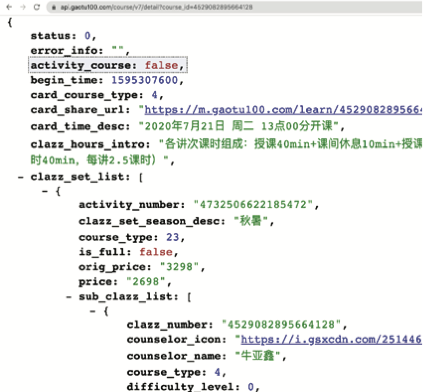Viewport: 423px width, 392px height.
Task: Open the card_share_url m.gaotu100.com link
Action: [x=283, y=110]
